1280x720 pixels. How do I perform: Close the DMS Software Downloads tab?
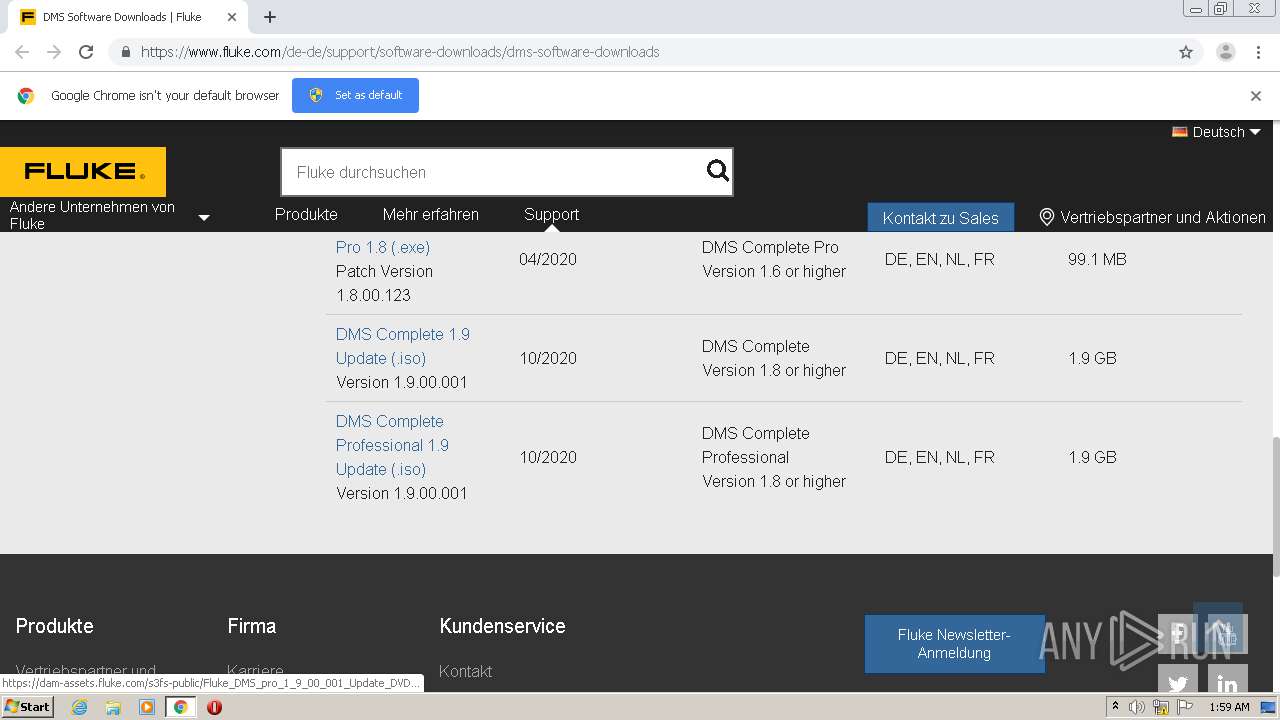coord(231,17)
